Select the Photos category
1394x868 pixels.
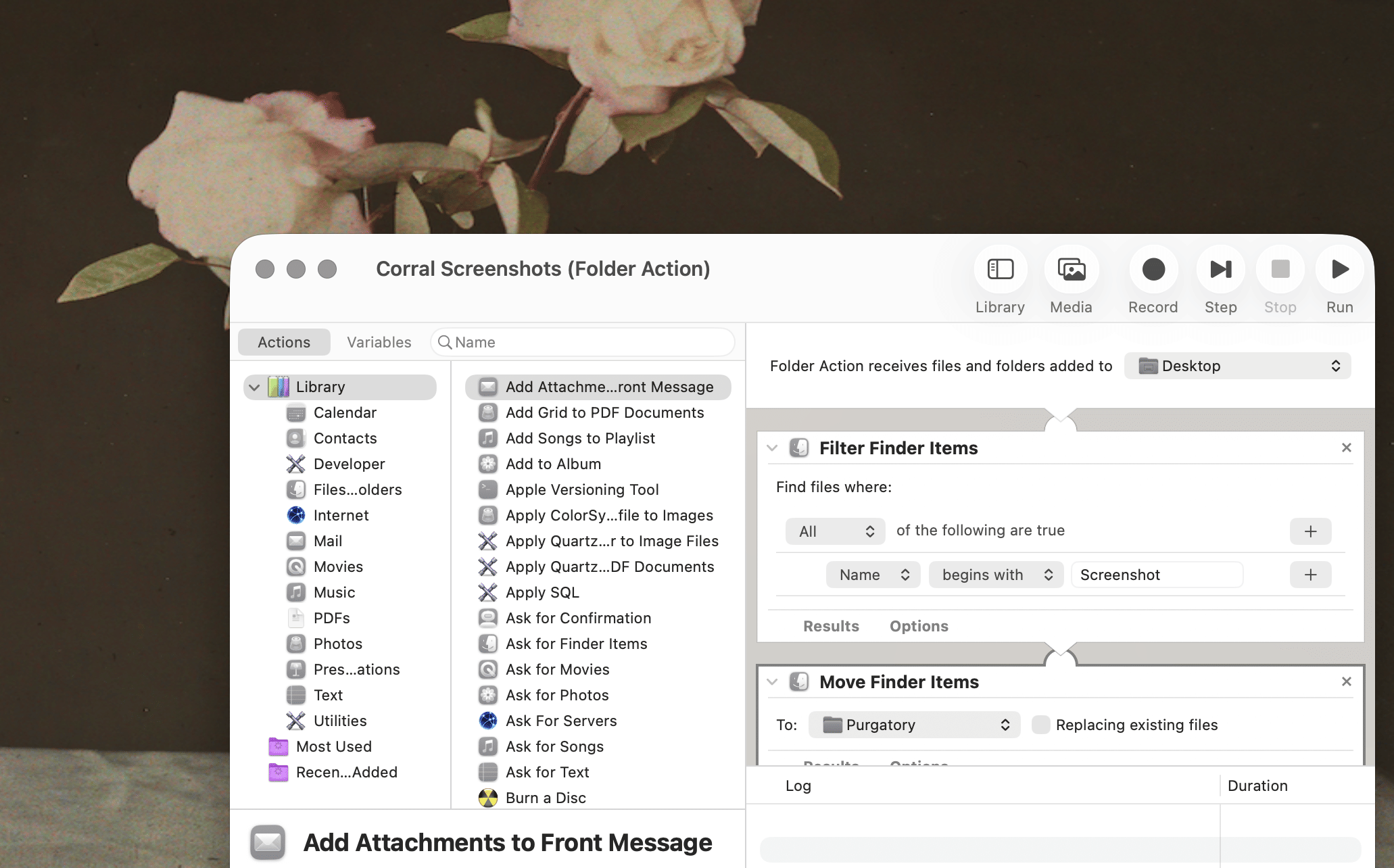click(337, 644)
